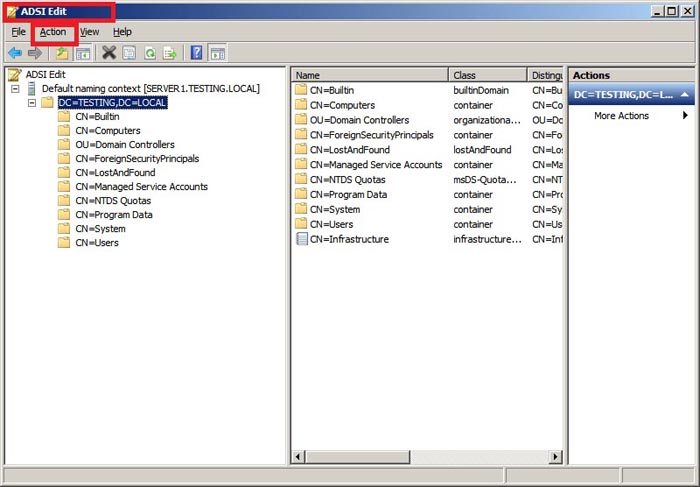The image size is (700, 487).
Task: Click folder icon of CN=Users in list
Action: pos(301,224)
